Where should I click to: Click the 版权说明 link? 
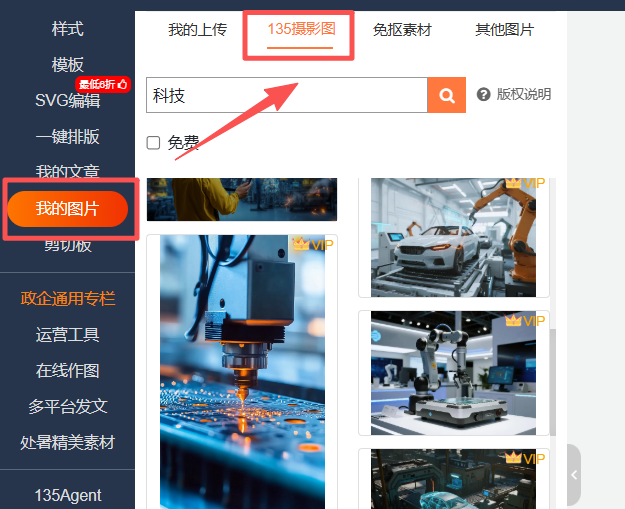[x=523, y=94]
